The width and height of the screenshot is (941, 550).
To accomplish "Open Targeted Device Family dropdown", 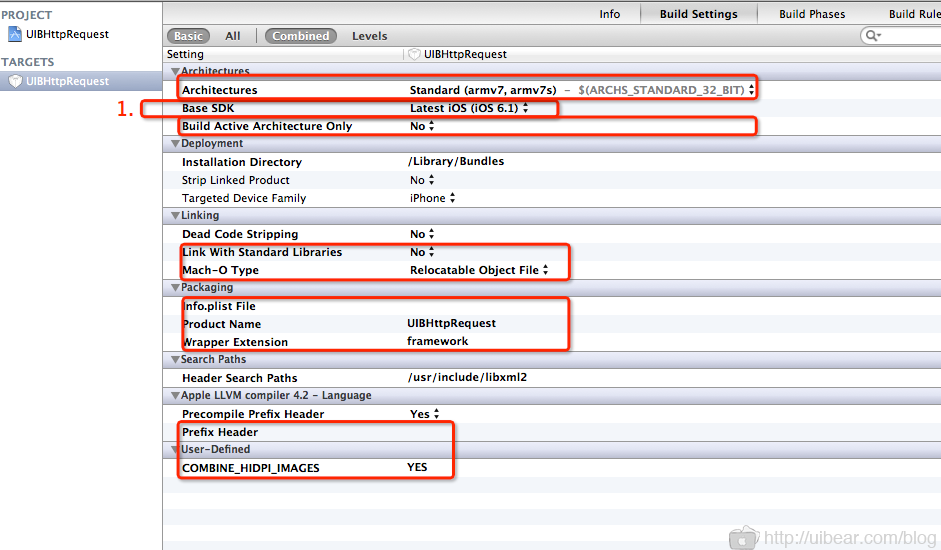I will (x=432, y=198).
